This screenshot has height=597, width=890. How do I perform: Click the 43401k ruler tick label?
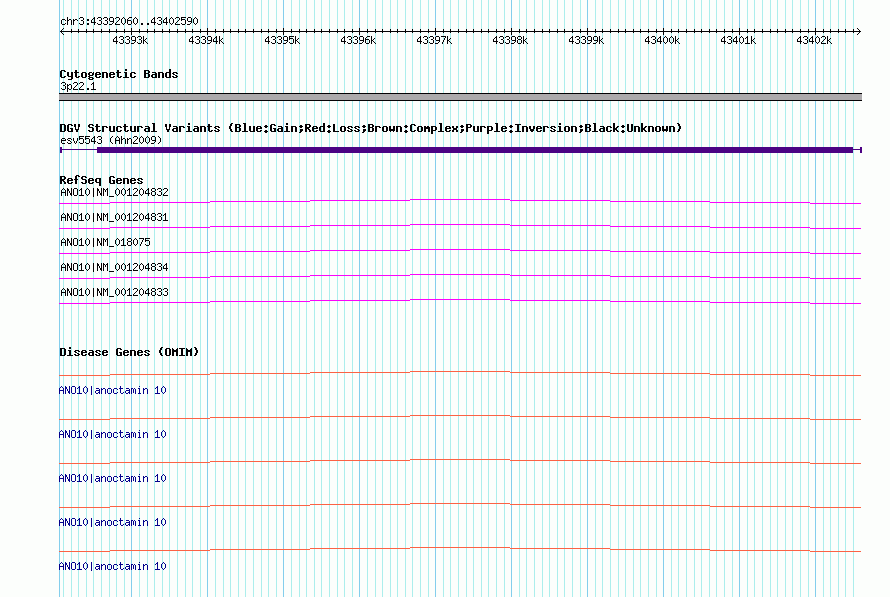point(738,40)
